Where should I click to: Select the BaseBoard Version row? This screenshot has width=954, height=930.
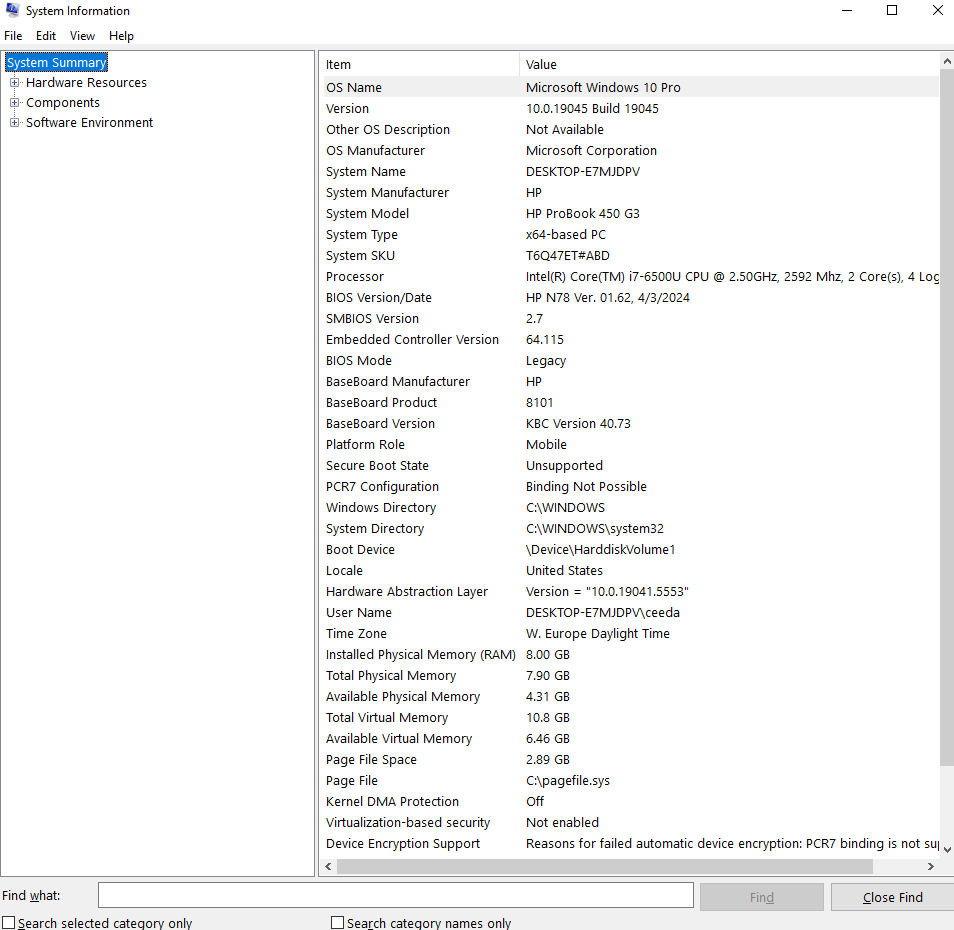(629, 423)
